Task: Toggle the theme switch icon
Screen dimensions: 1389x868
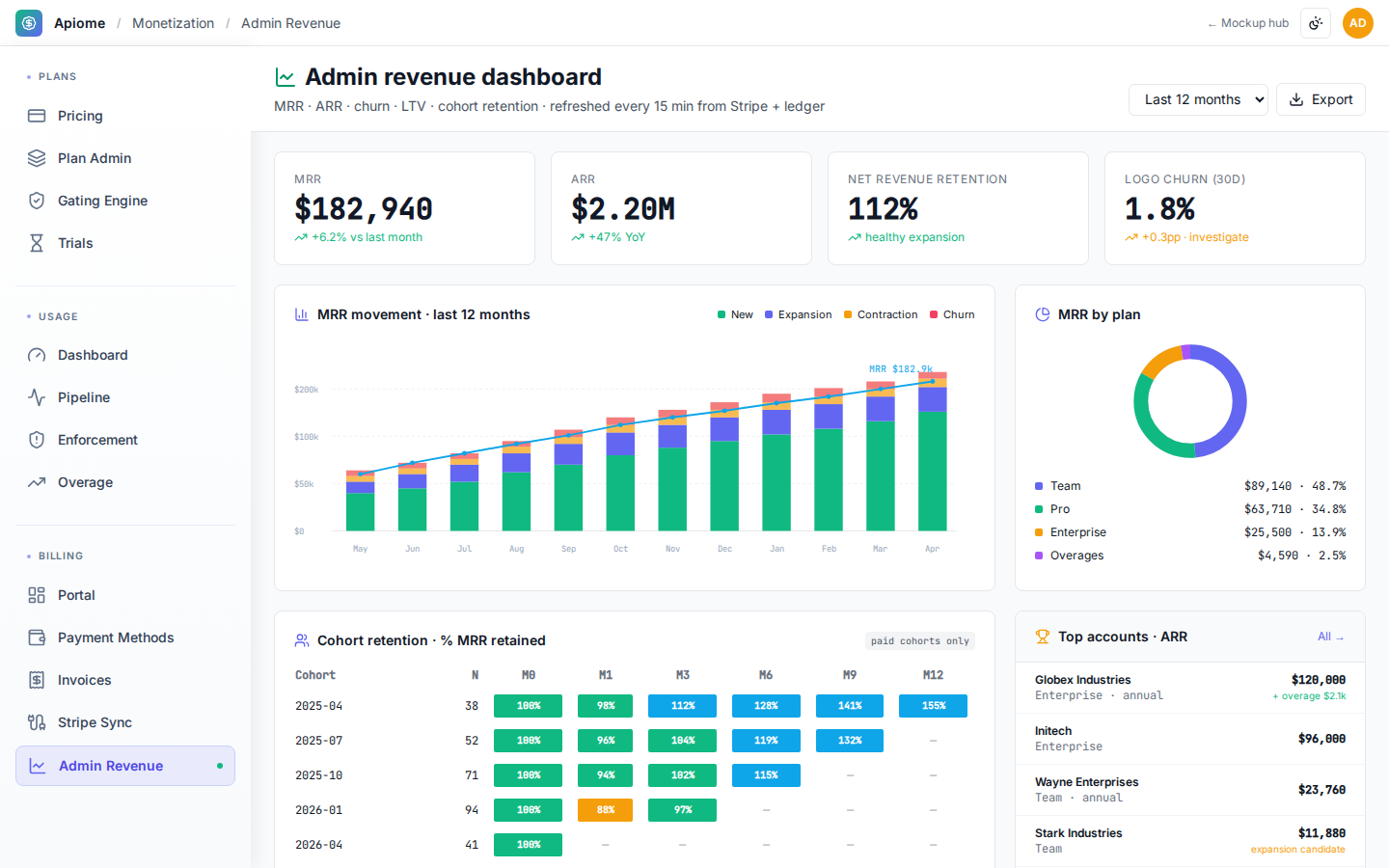Action: [x=1316, y=23]
